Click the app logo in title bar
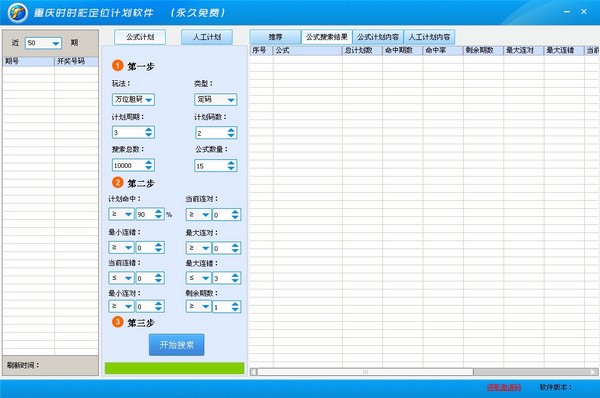600x398 pixels. click(18, 12)
